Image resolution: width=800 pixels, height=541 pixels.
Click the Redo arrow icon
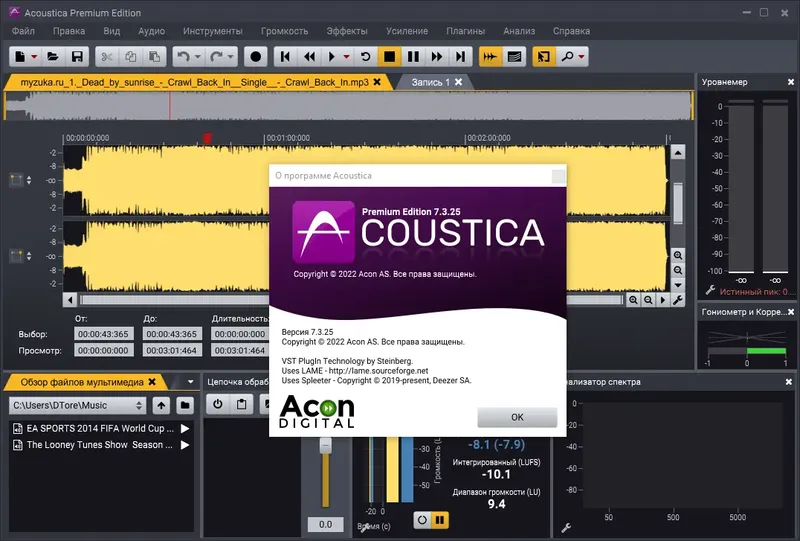216,57
